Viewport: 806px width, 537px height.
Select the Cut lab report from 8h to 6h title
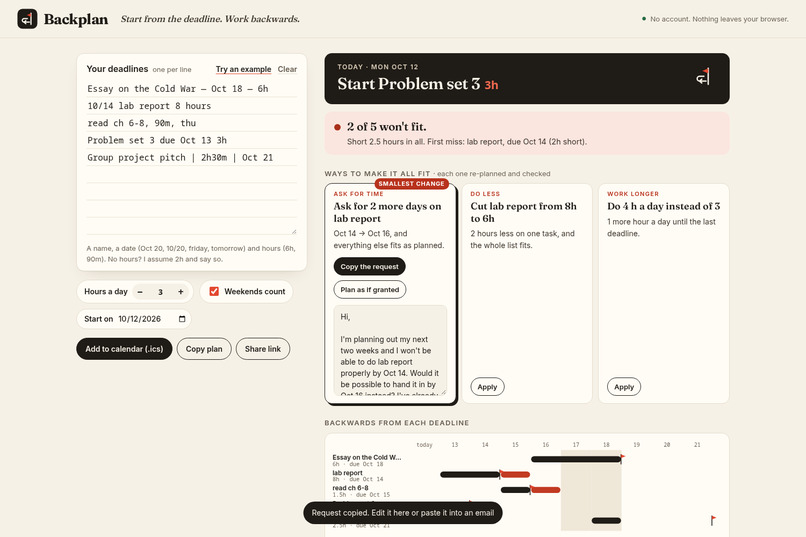(x=523, y=212)
